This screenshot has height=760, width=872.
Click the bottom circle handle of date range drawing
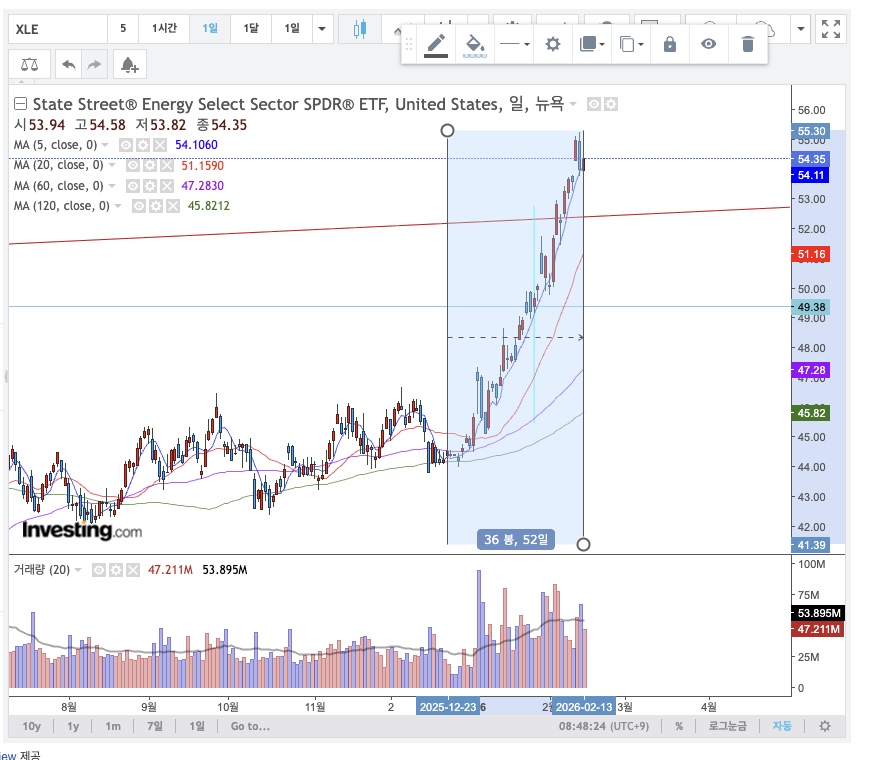[x=583, y=544]
